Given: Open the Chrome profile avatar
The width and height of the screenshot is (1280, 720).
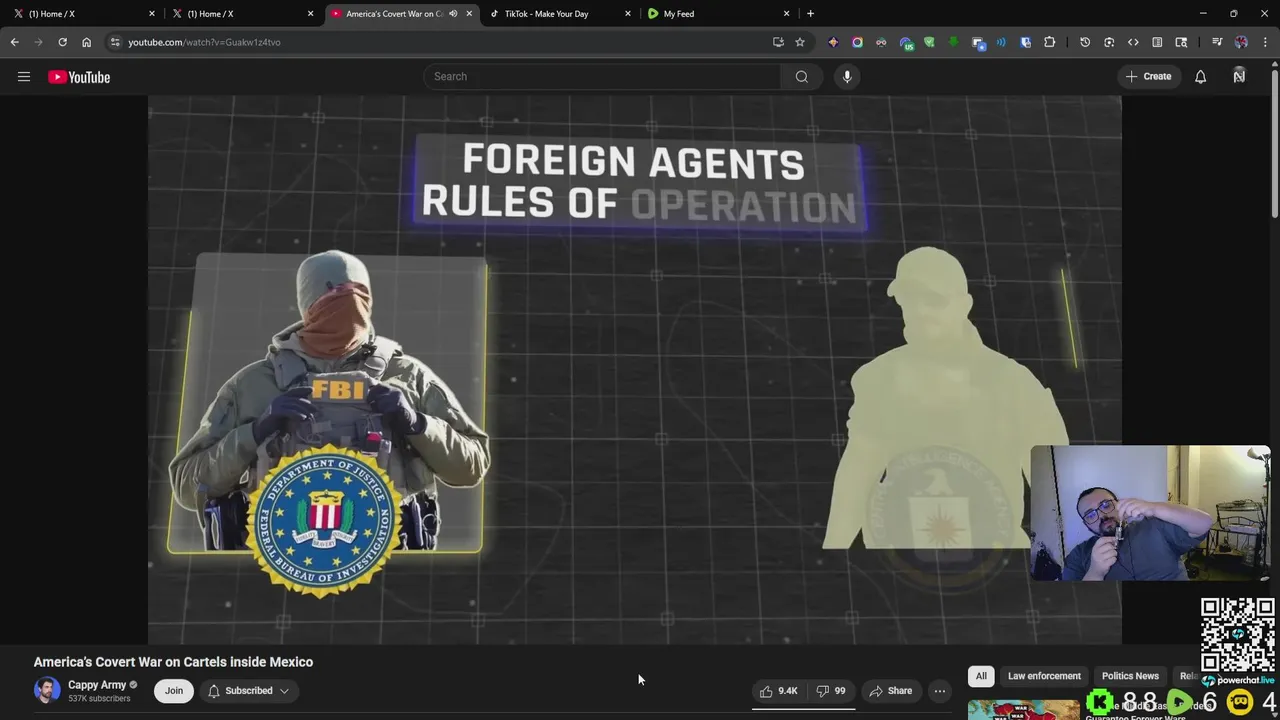Looking at the screenshot, I should pyautogui.click(x=1241, y=42).
